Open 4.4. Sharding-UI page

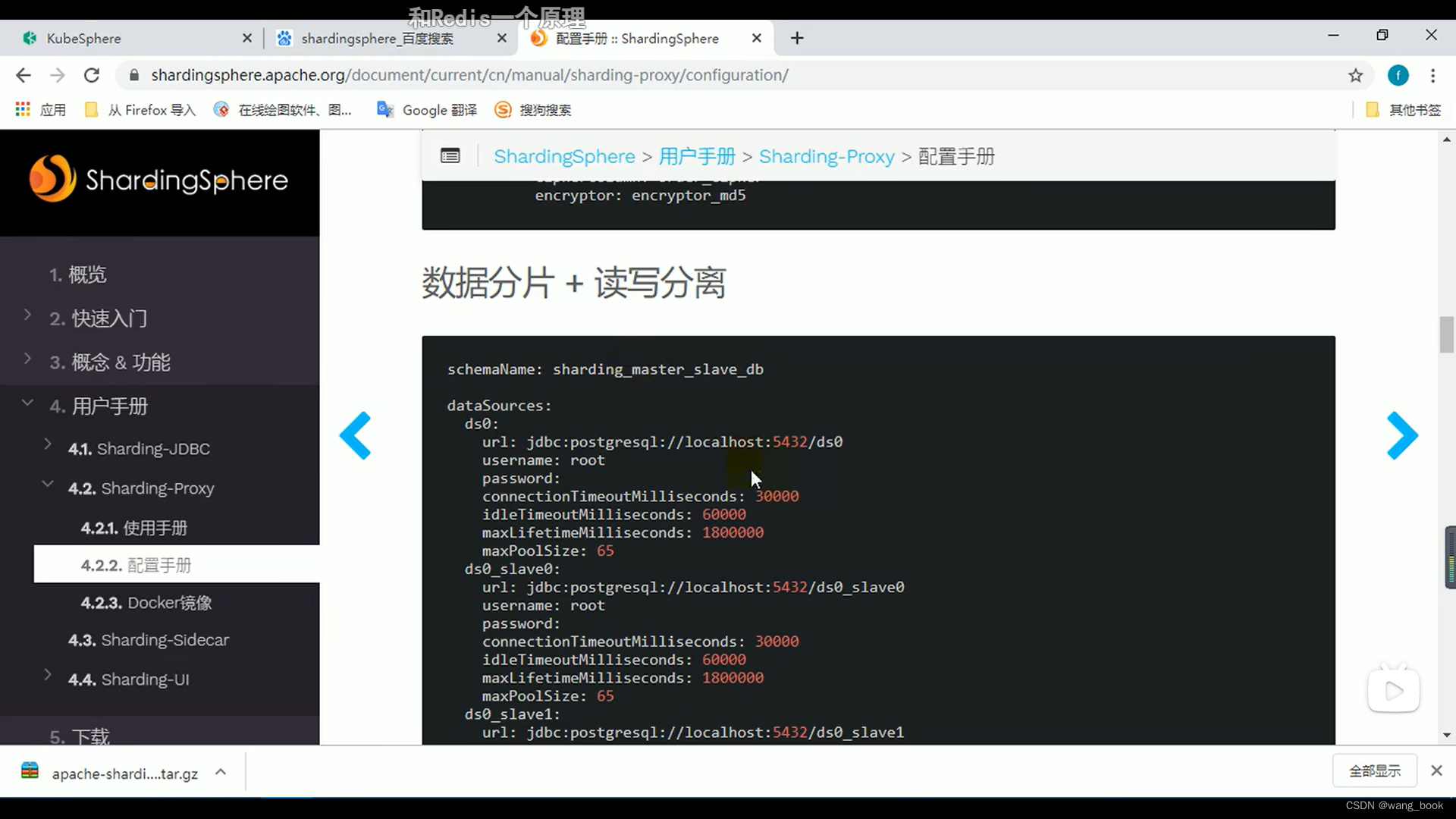pyautogui.click(x=128, y=679)
